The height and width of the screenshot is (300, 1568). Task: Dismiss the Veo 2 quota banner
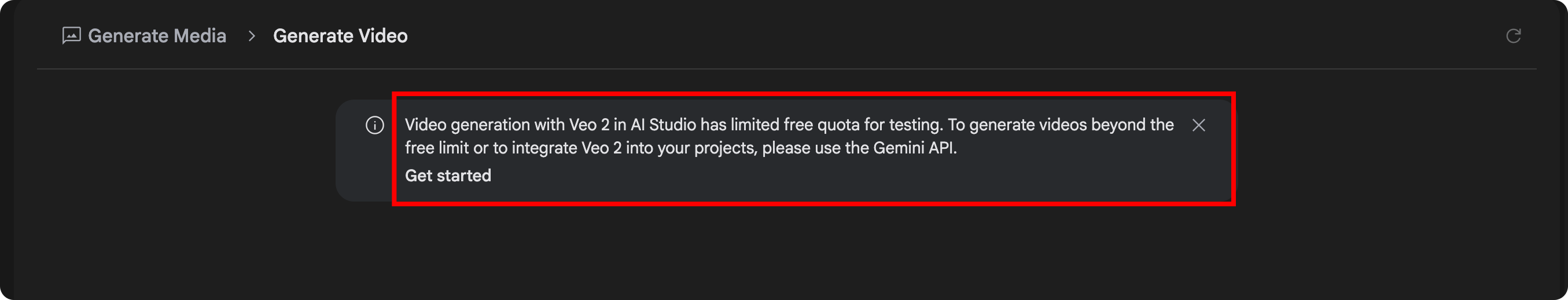1198,125
